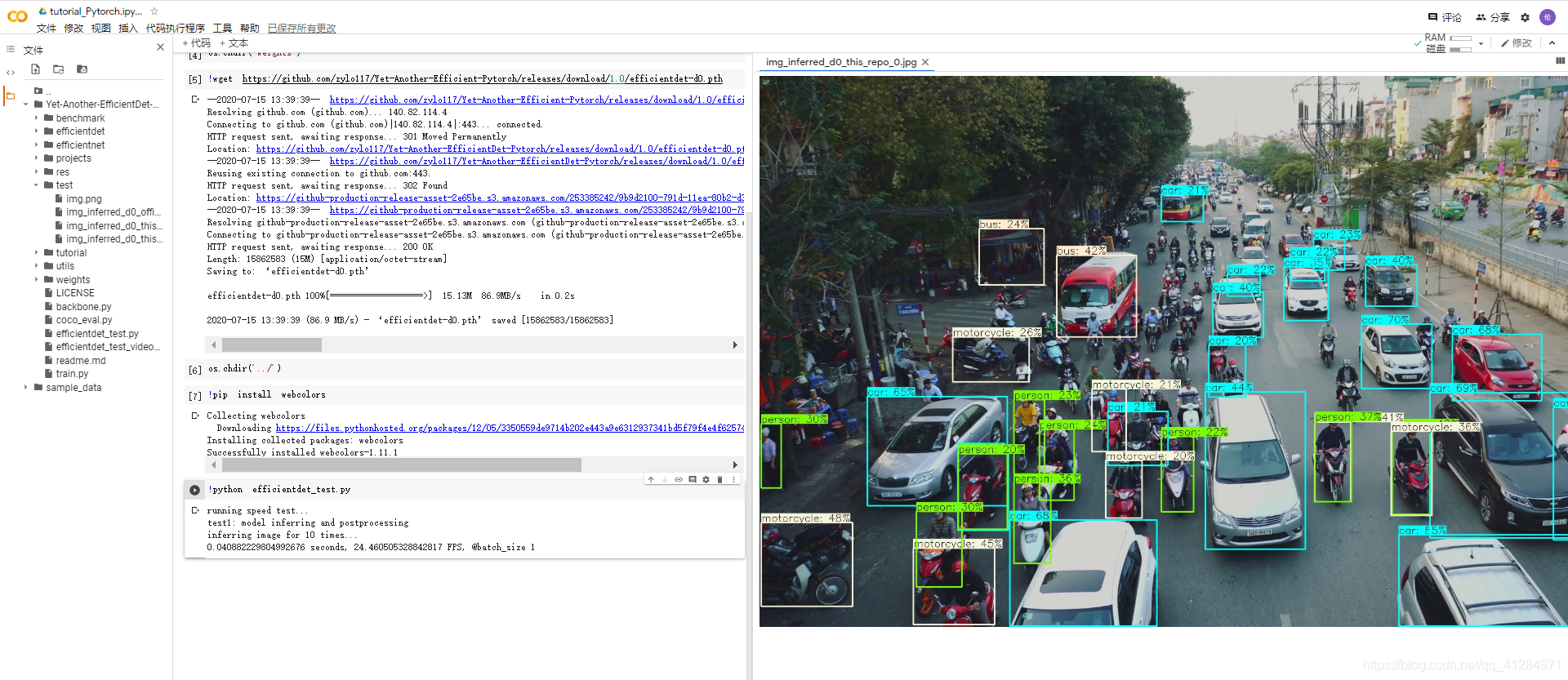Open img.png in the file tree
Screen dimensions: 1568x680
click(x=84, y=199)
